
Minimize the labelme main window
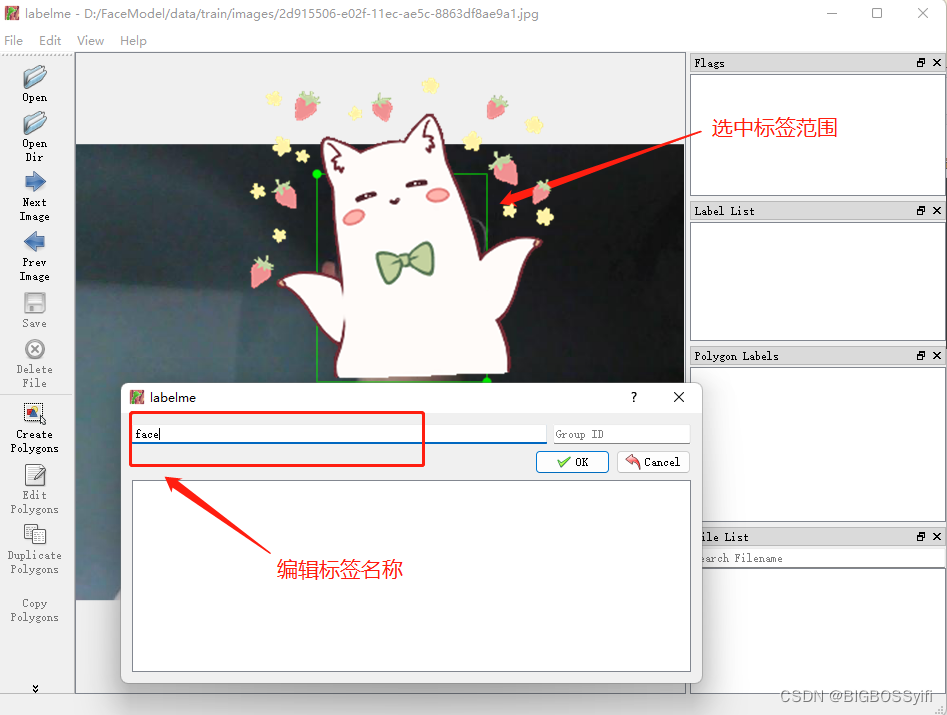832,13
